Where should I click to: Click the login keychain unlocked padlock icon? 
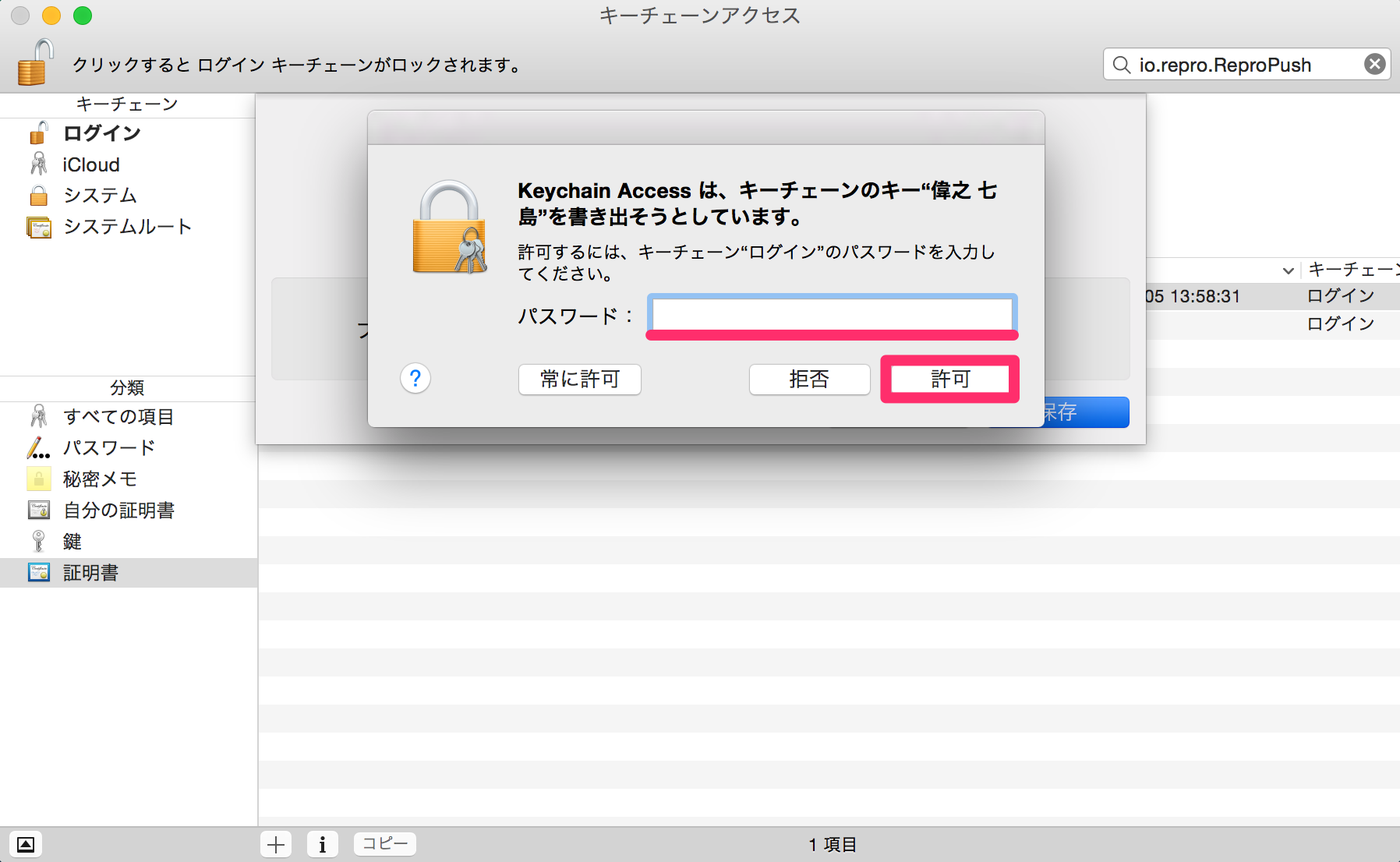38,133
